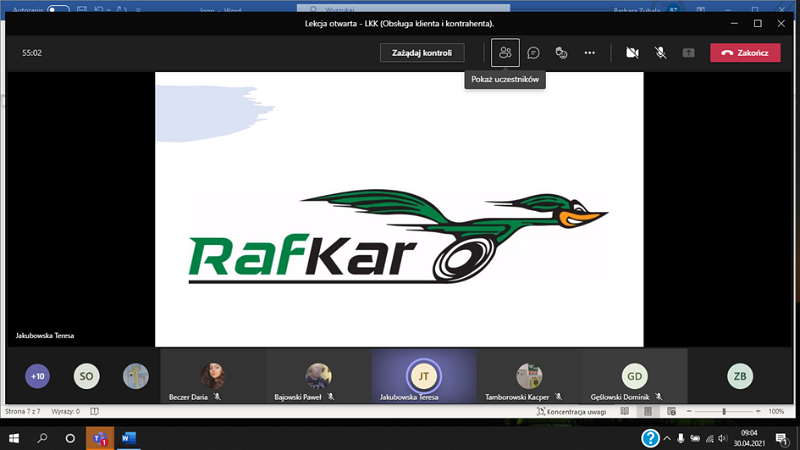The height and width of the screenshot is (450, 800).
Task: Click Wyrazy: 0 word count in Word
Action: (x=65, y=411)
